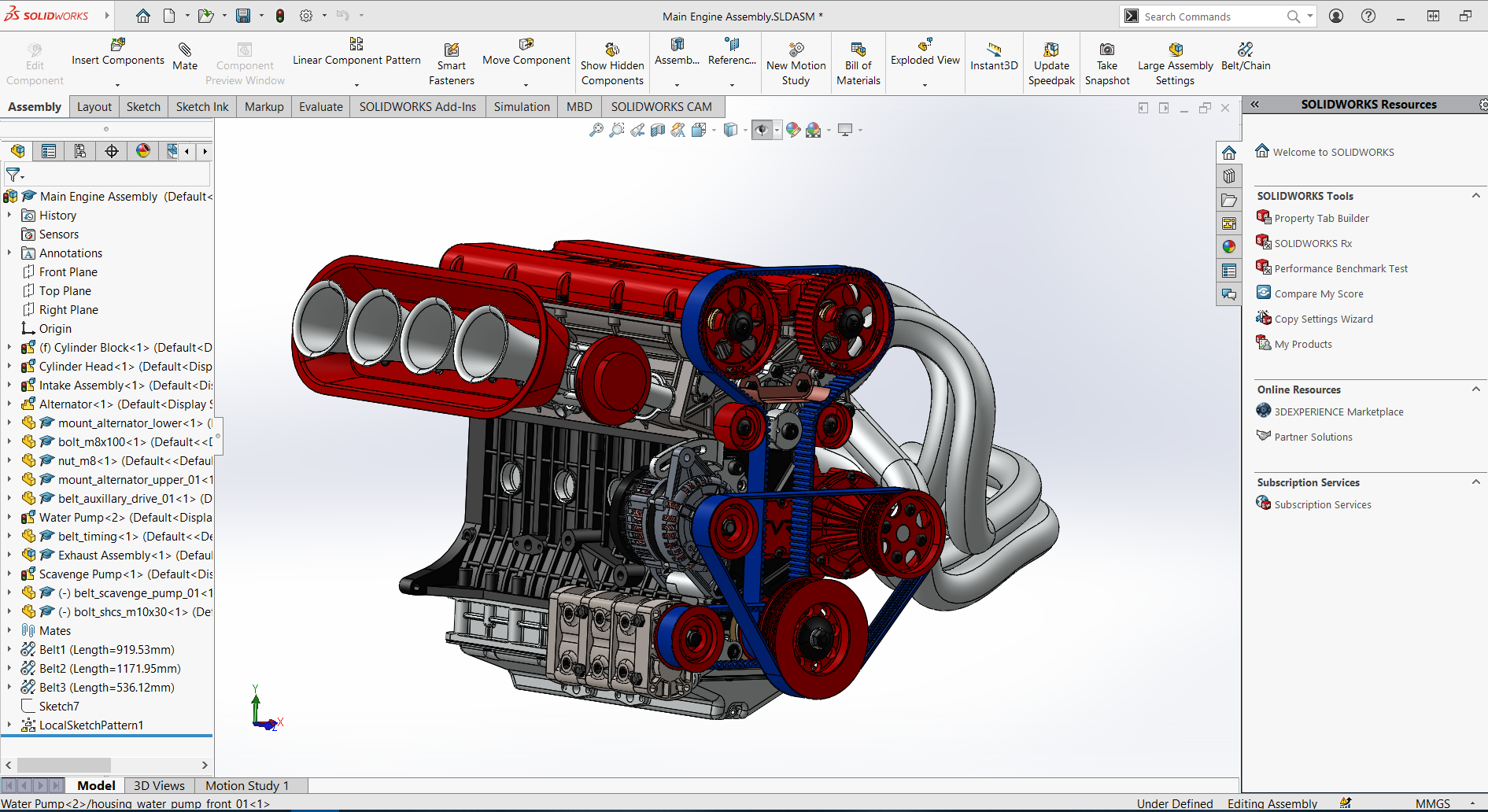Expand the Exhaust Assembly<1> tree node
The width and height of the screenshot is (1488, 812).
[9, 555]
